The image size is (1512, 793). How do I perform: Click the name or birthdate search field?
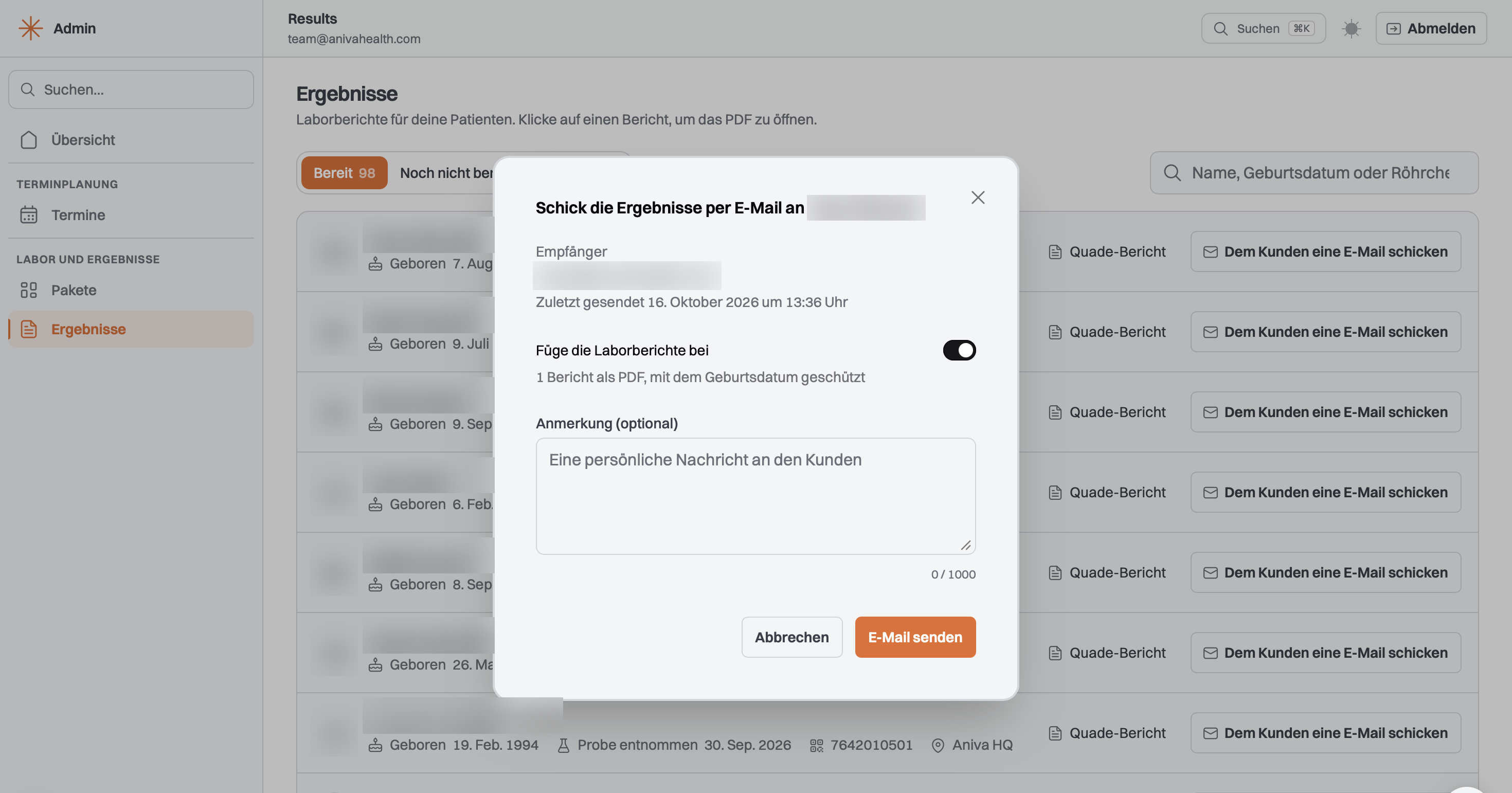click(1313, 173)
